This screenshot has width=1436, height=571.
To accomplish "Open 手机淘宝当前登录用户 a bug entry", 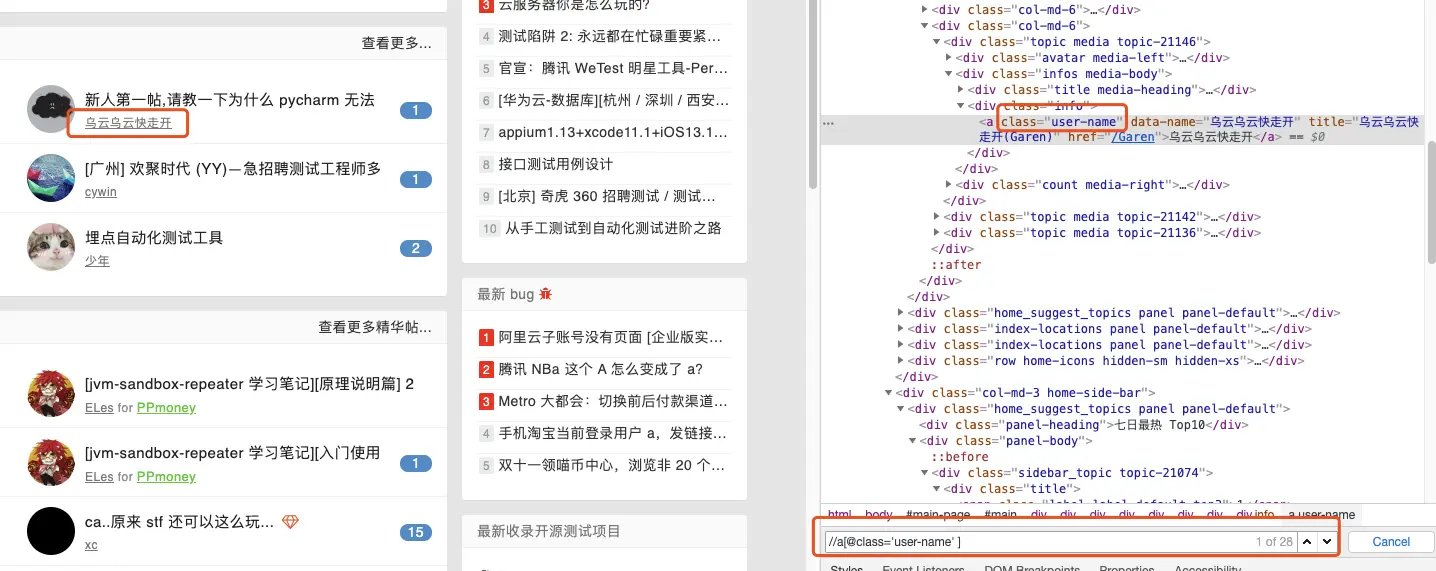I will [611, 433].
